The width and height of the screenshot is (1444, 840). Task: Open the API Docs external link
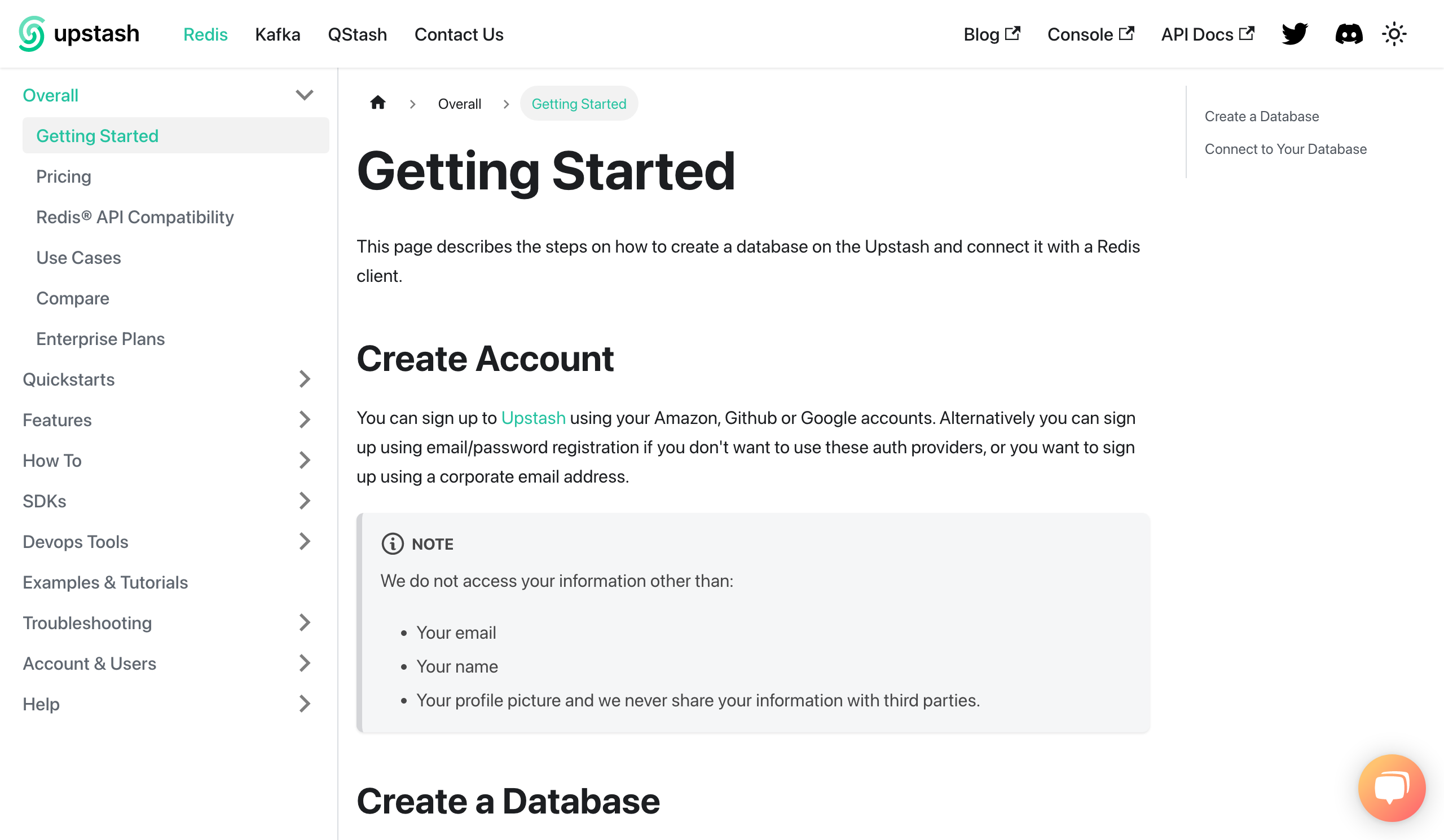(x=1207, y=34)
